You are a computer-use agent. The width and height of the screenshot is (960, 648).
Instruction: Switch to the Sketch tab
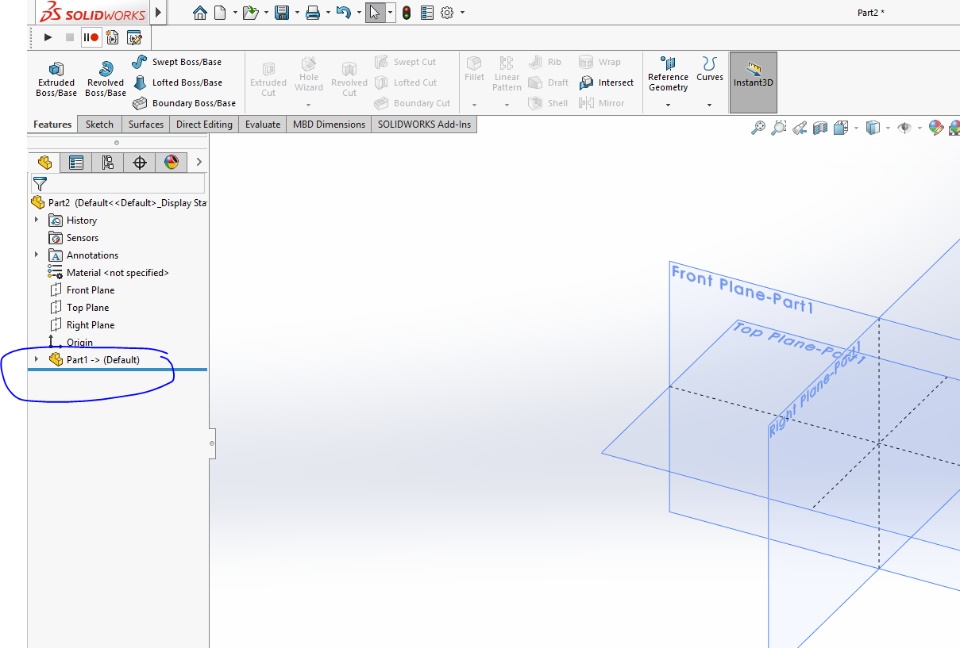pos(99,124)
